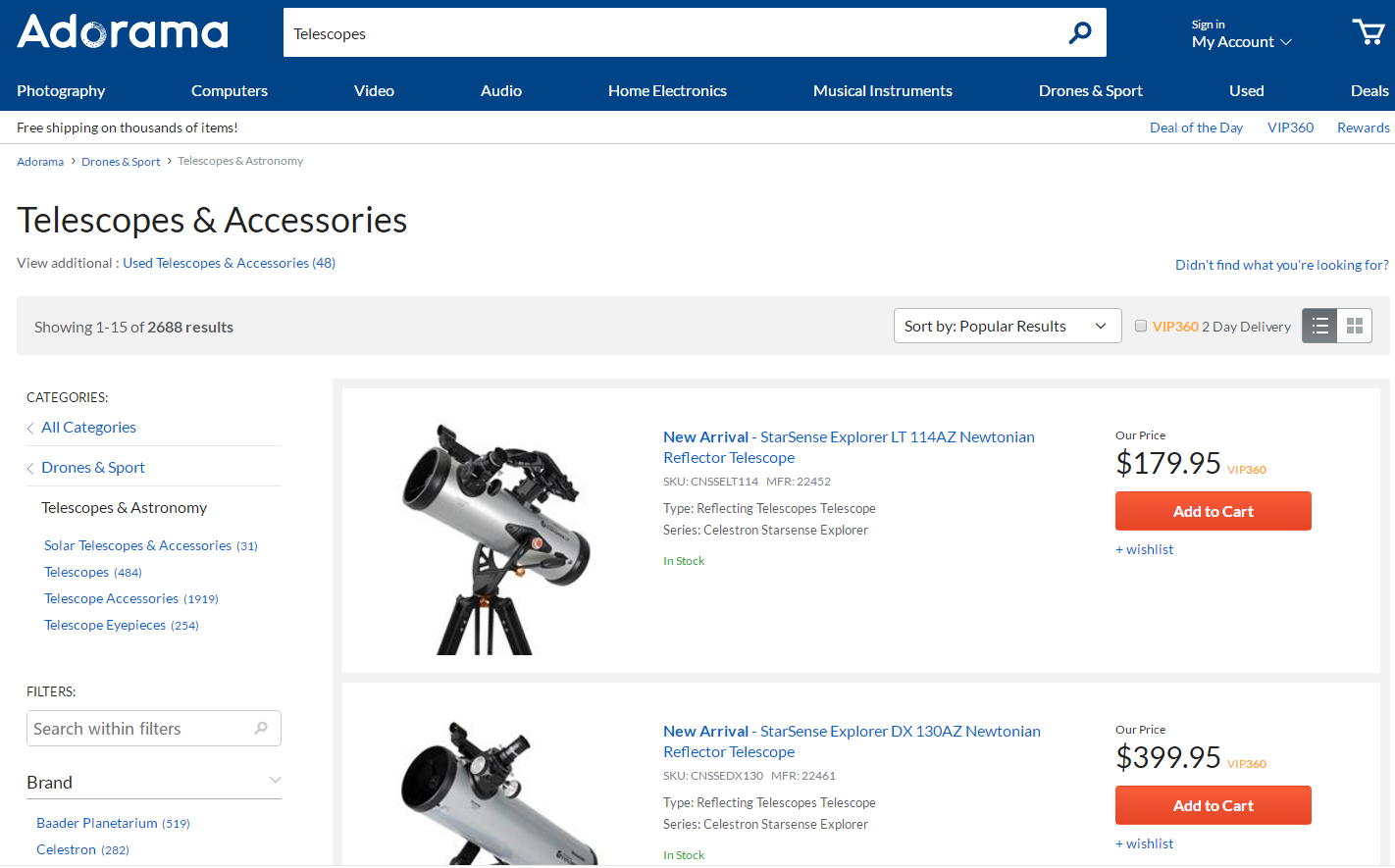
Task: Add the LT 114AZ telescope to wishlist
Action: click(x=1145, y=549)
